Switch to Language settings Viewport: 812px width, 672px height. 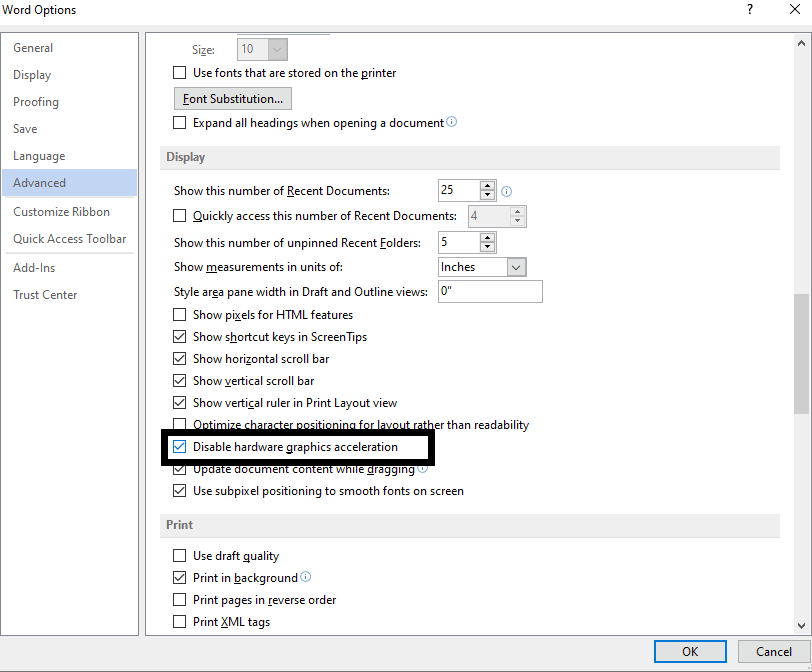[x=70, y=156]
